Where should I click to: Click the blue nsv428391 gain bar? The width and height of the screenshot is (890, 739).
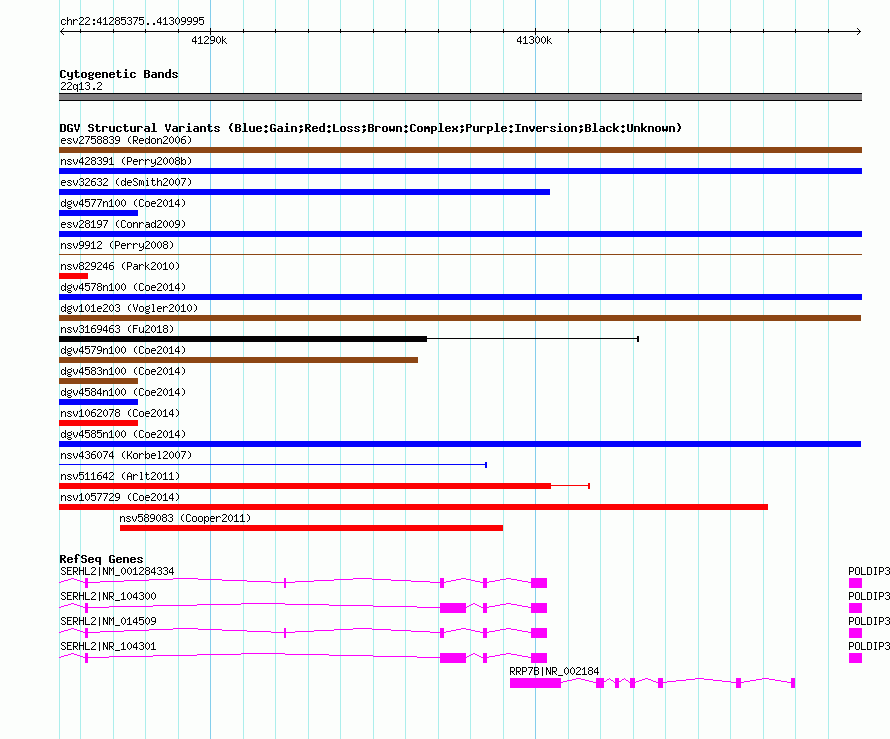pyautogui.click(x=460, y=171)
